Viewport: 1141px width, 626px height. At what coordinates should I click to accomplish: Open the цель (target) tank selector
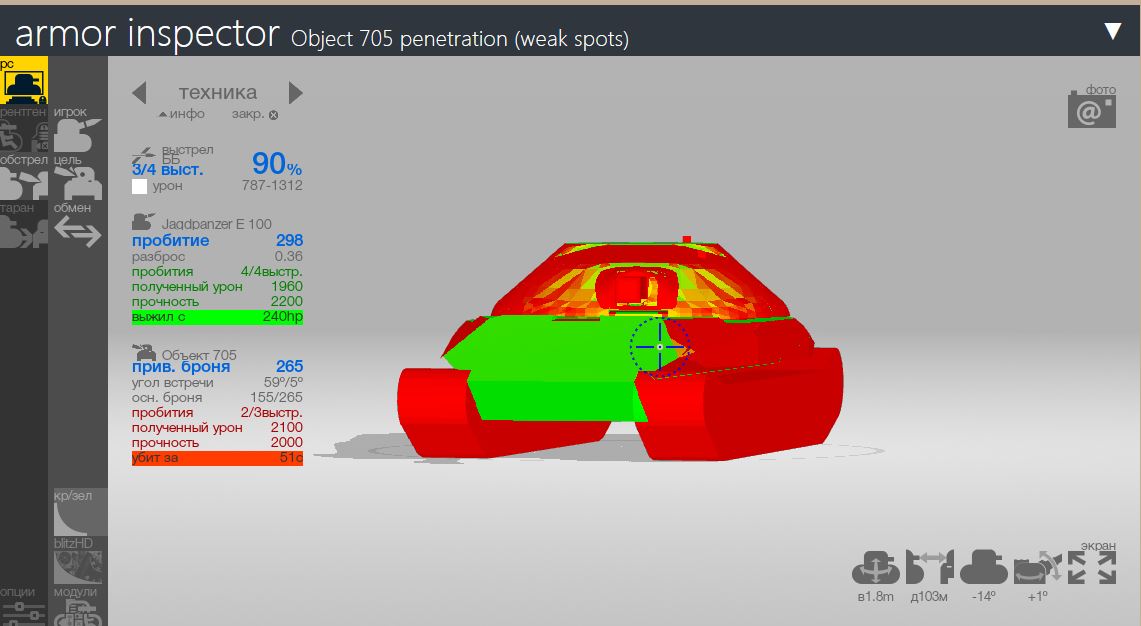tap(76, 178)
